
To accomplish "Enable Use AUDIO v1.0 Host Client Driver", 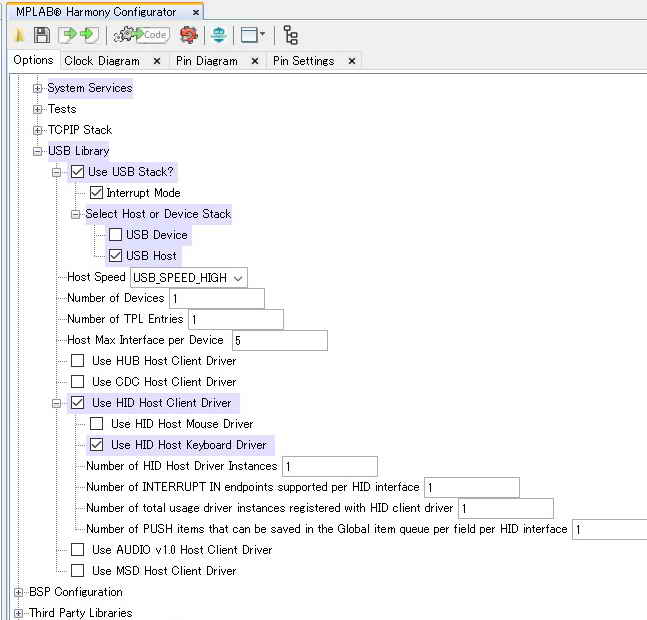I will click(x=77, y=549).
